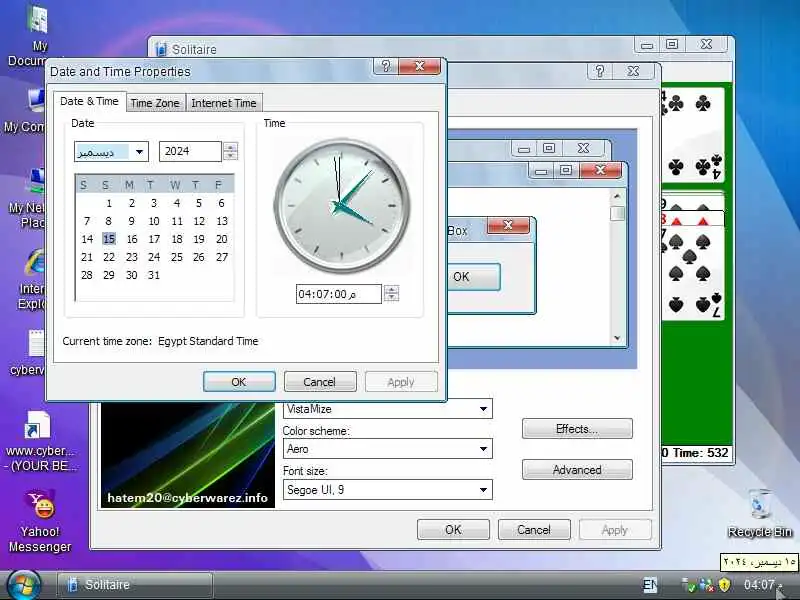Maximize the Solitaire window
This screenshot has width=800, height=600.
pyautogui.click(x=672, y=44)
